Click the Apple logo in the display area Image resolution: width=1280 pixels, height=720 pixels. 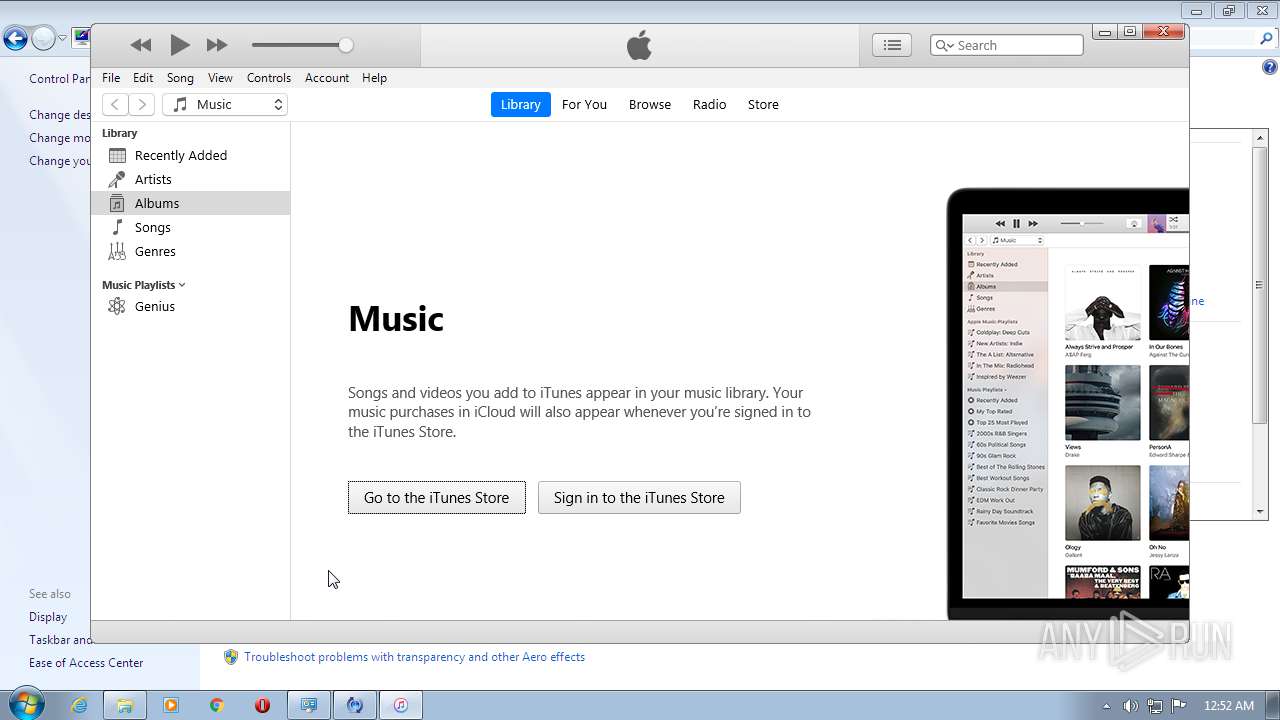coord(639,45)
